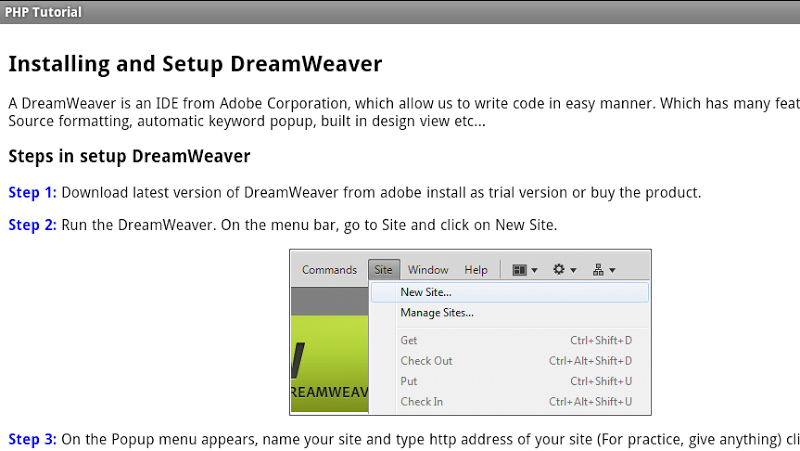This screenshot has height=451, width=800.
Task: Click the layout icon in Dreamweaver toolbar
Action: tap(519, 270)
